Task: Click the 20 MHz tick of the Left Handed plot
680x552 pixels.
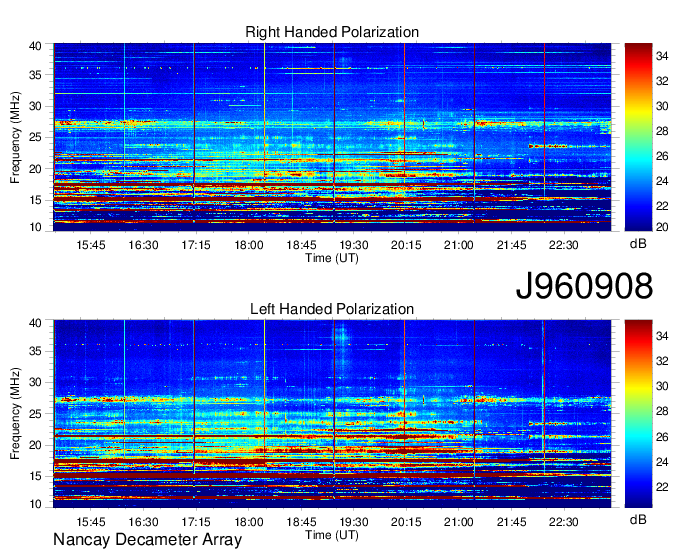Action: [x=35, y=445]
